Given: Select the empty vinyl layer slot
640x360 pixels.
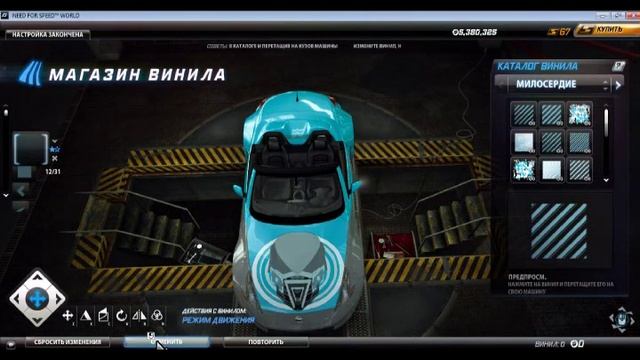Looking at the screenshot, I should tap(31, 149).
